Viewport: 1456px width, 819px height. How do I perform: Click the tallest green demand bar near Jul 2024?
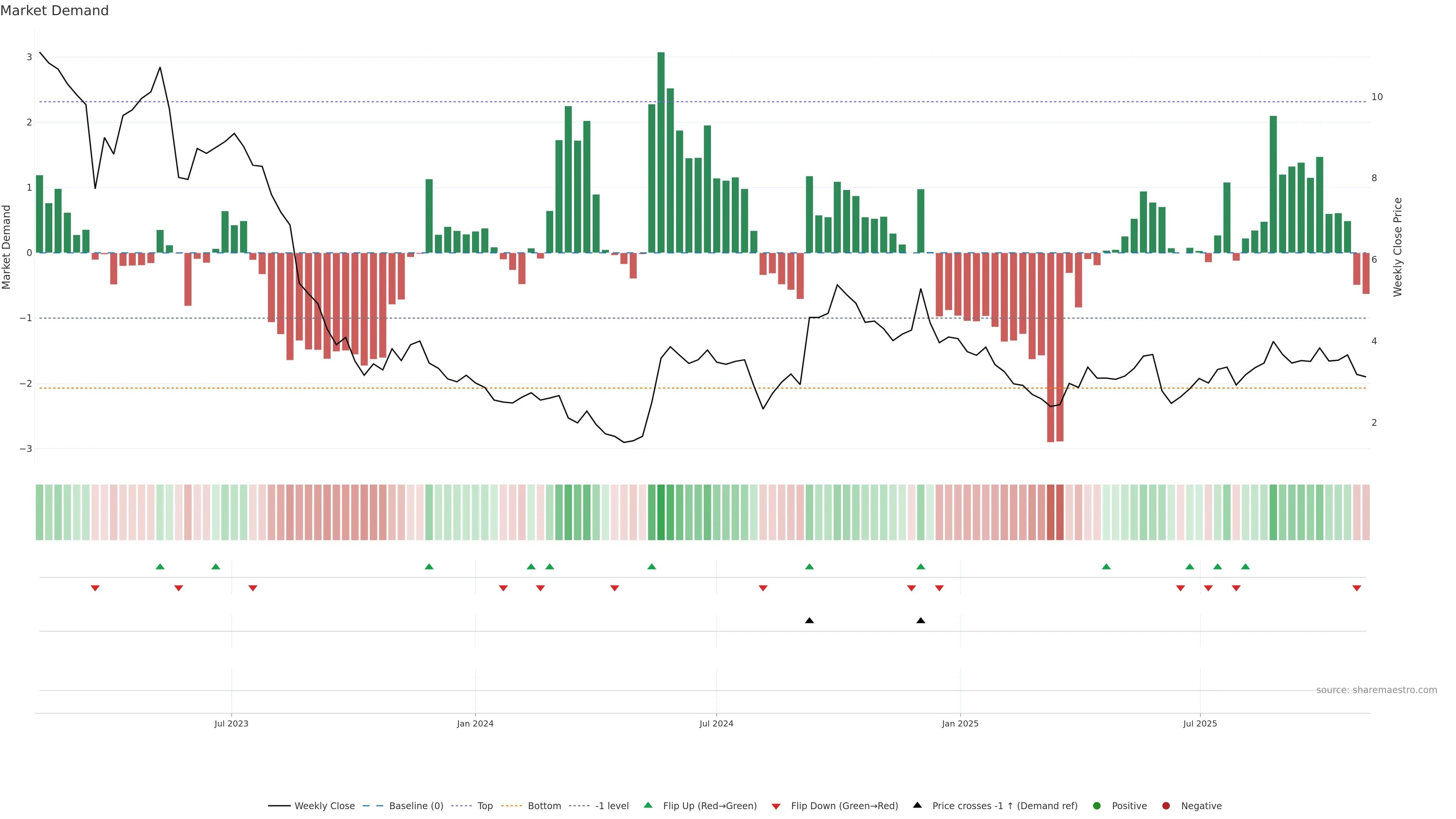coord(661,152)
